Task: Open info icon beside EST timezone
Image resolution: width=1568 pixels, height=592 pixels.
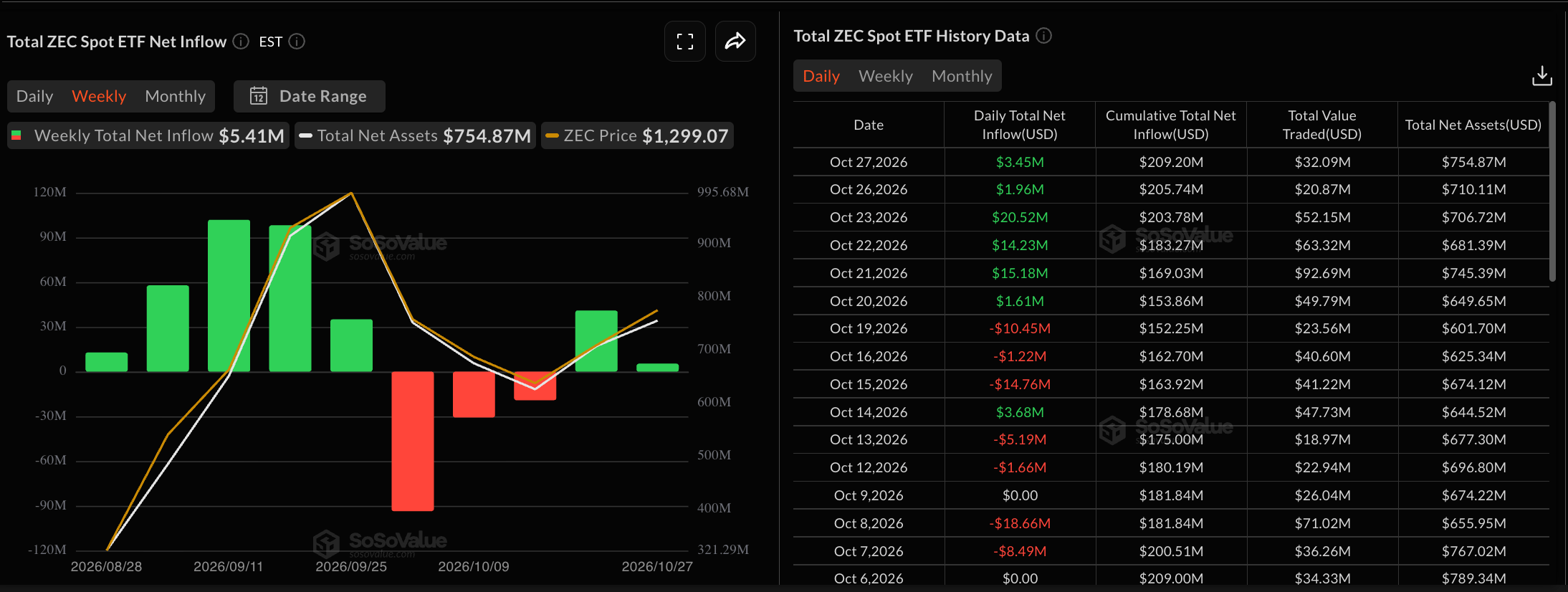Action: pos(297,42)
